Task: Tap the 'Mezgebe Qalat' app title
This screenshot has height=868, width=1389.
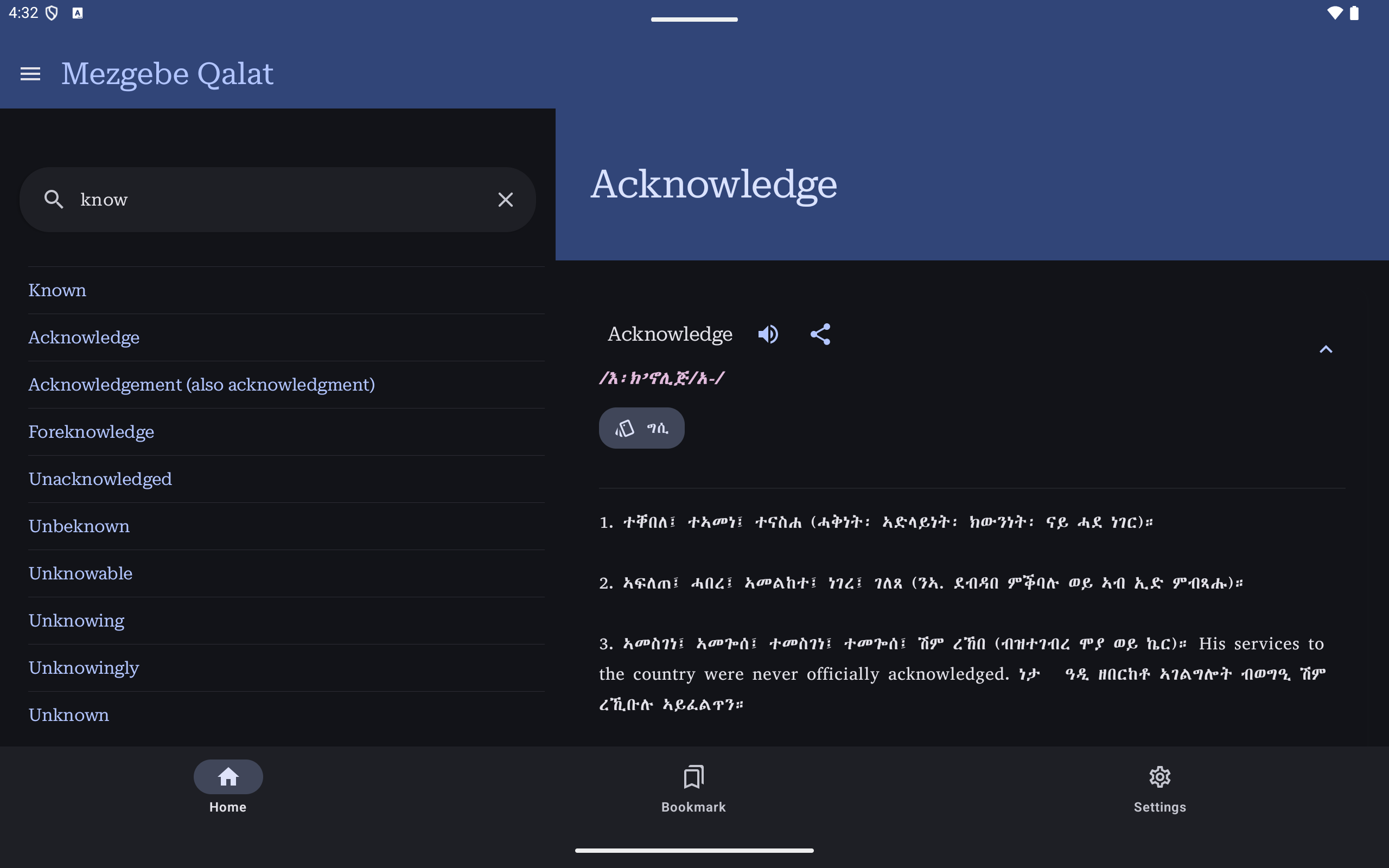Action: [x=167, y=74]
